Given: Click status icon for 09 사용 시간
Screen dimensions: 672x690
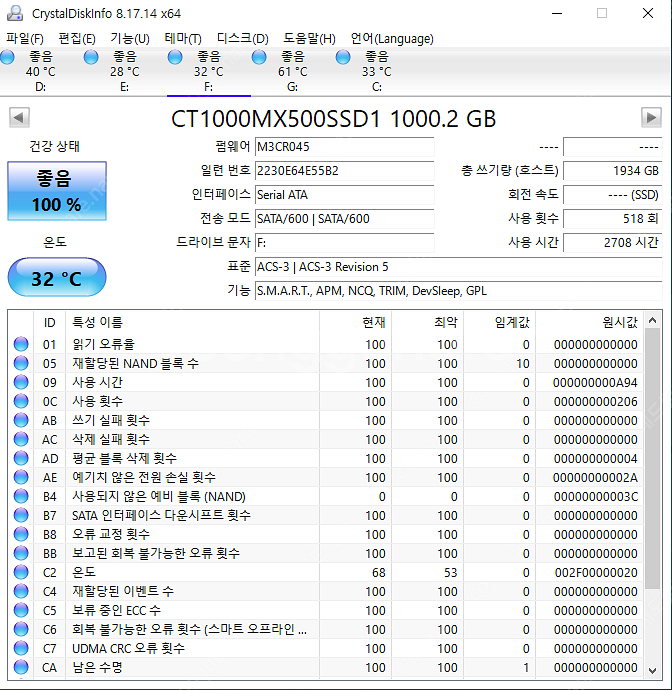Looking at the screenshot, I should [21, 382].
